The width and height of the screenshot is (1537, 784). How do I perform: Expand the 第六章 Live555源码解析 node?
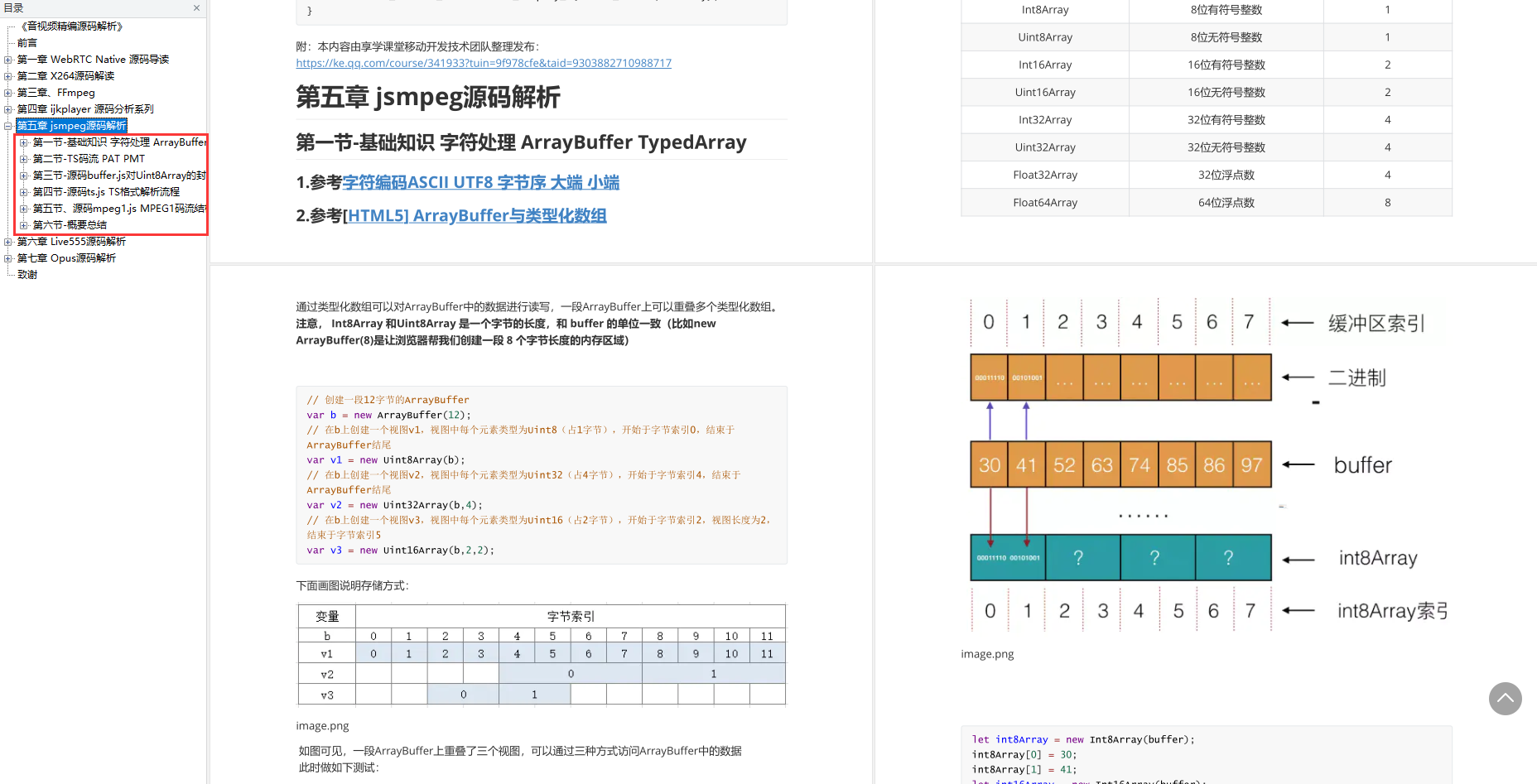(x=7, y=242)
